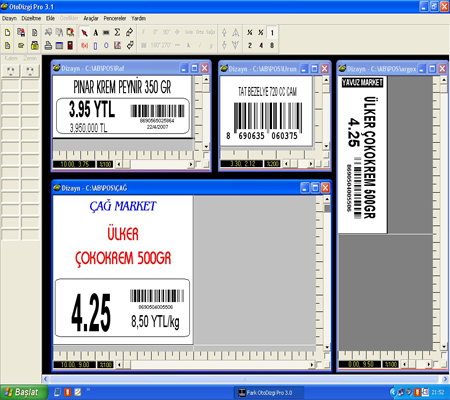Select the large 4.25 price in the ÇAĞ window
450x400 pixels.
coord(91,312)
